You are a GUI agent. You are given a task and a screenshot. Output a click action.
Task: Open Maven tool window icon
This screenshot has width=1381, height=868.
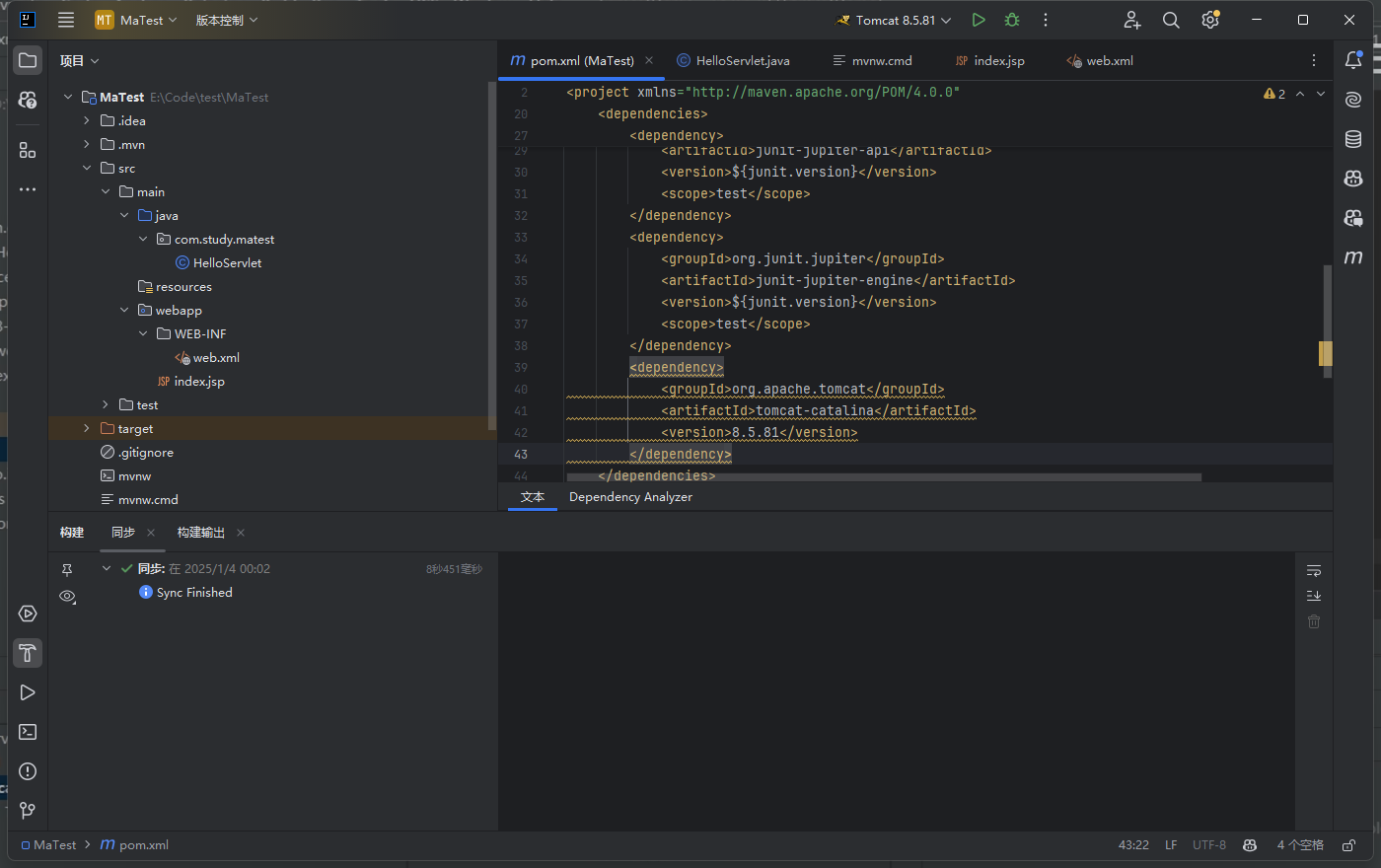pos(1353,257)
